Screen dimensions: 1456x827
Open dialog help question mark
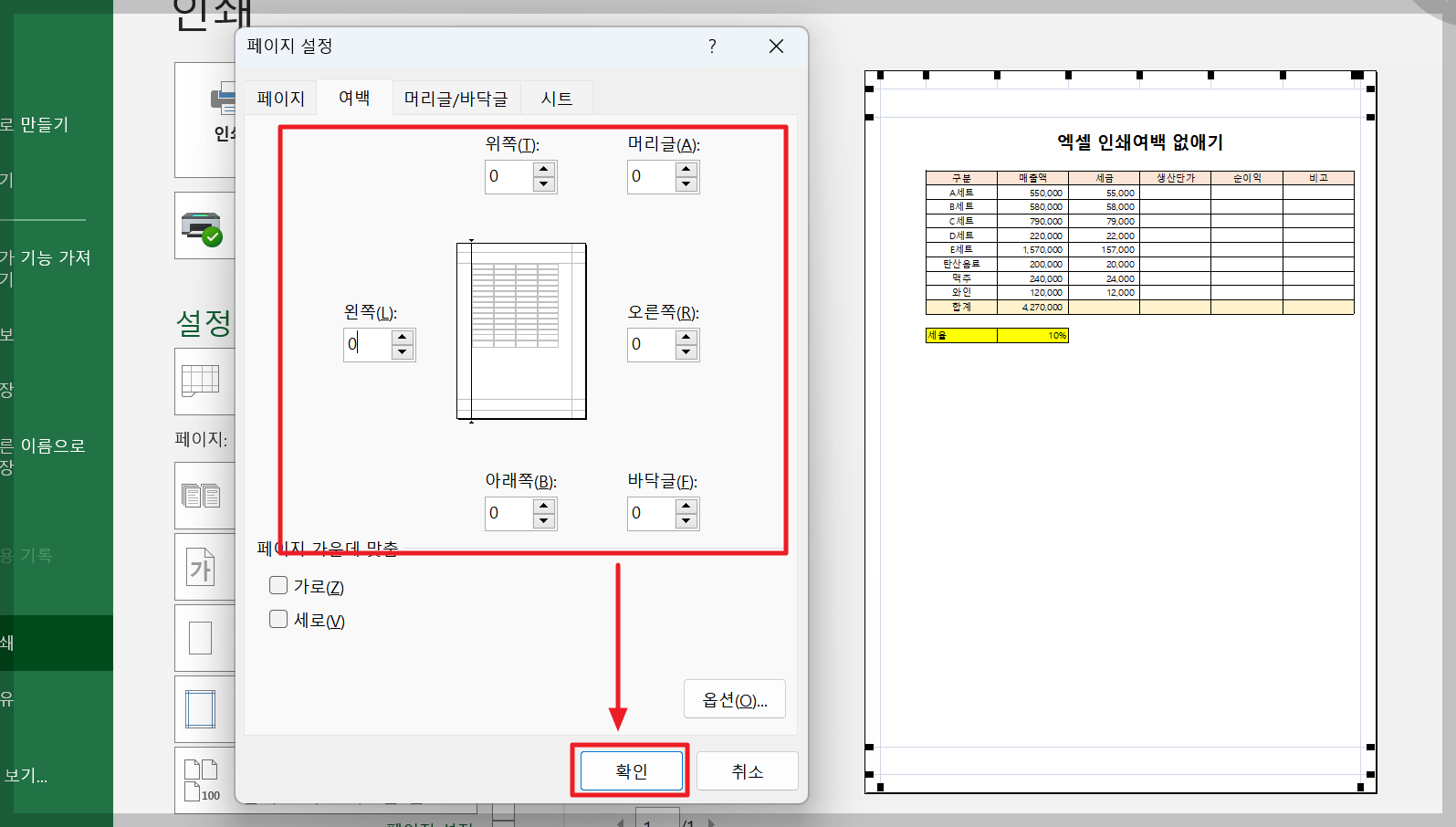712,46
